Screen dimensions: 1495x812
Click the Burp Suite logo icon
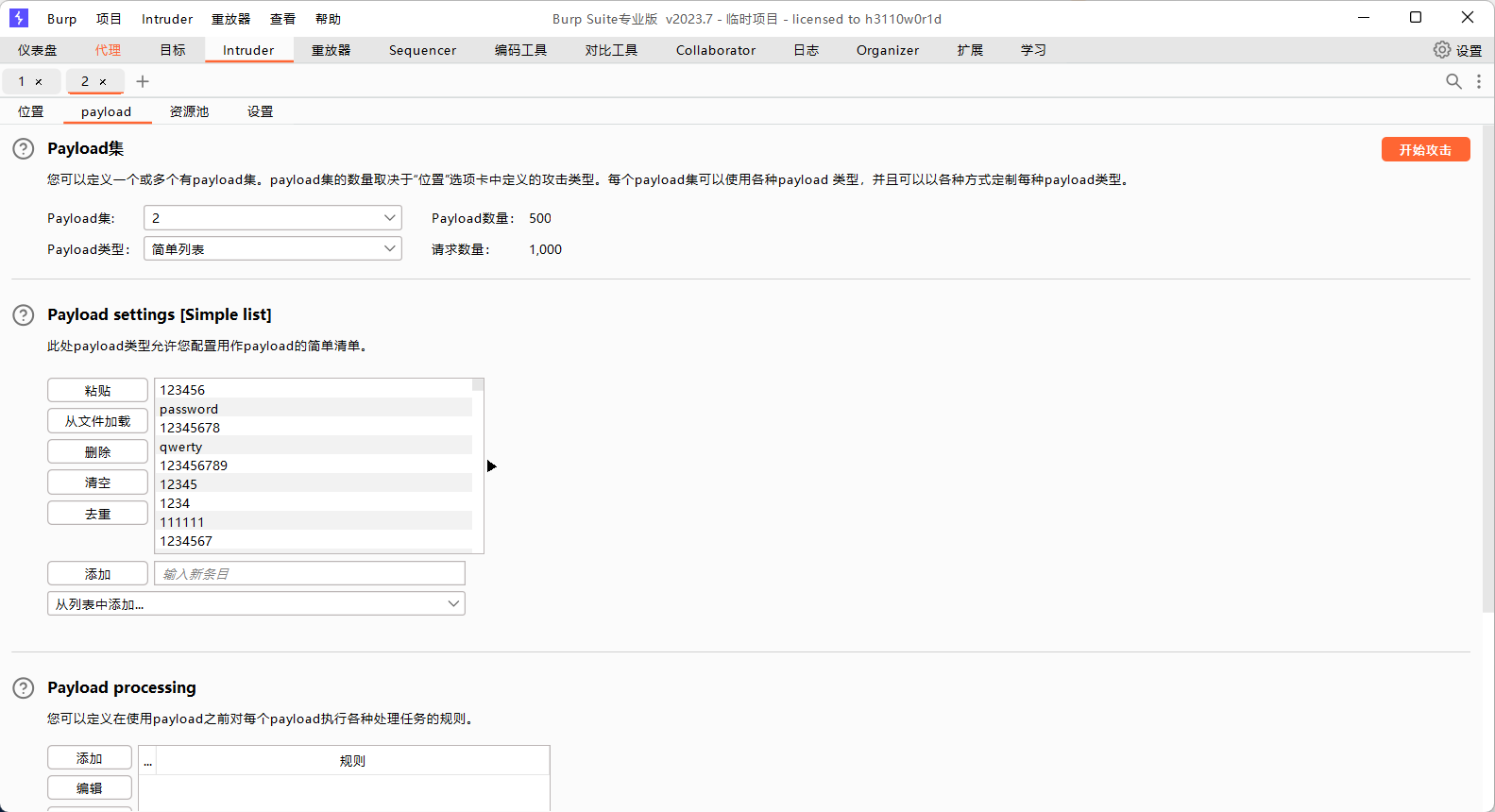click(19, 18)
